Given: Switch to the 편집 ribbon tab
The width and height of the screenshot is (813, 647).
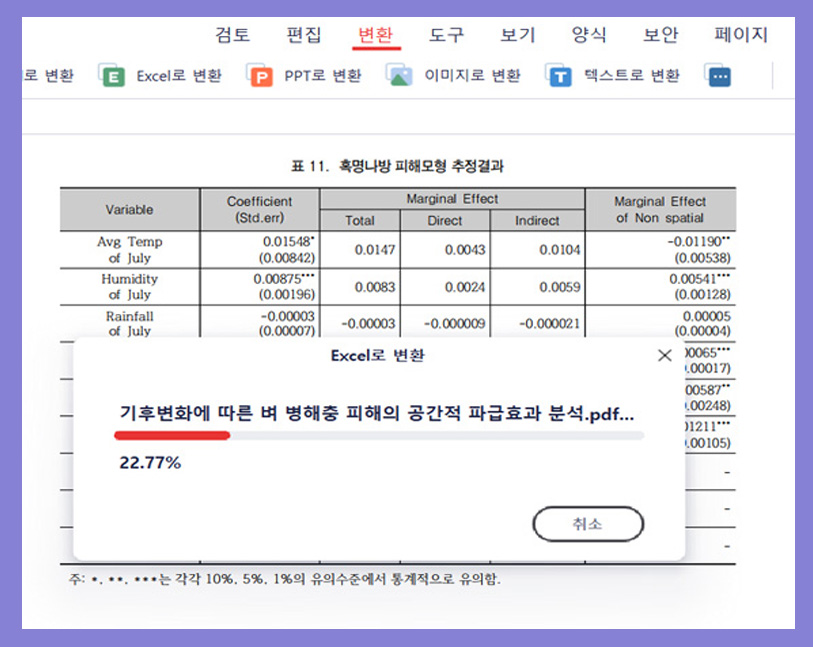Looking at the screenshot, I should 303,35.
